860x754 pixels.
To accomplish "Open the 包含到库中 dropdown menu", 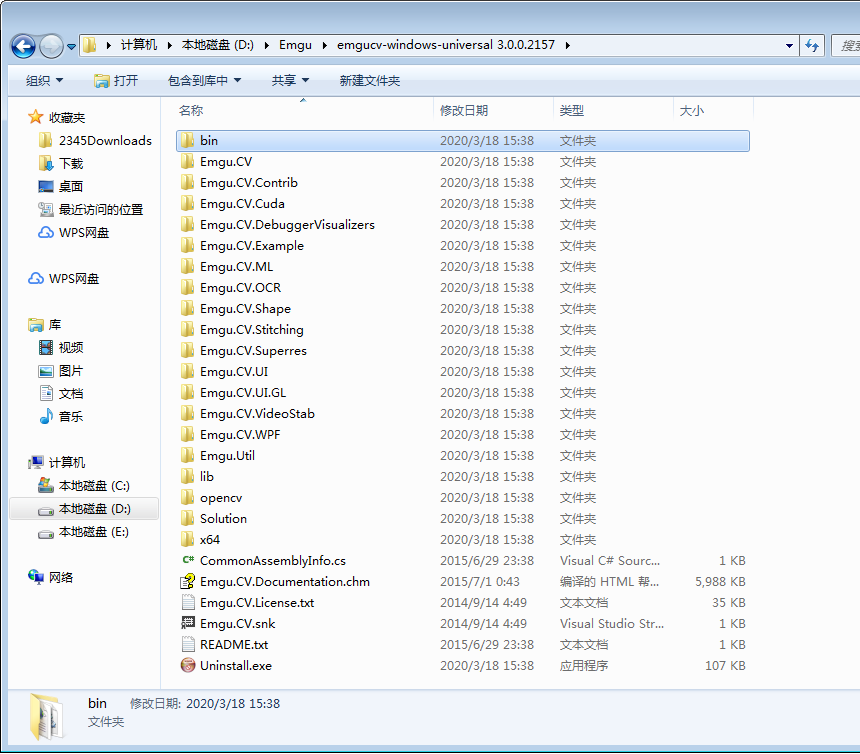I will point(204,81).
